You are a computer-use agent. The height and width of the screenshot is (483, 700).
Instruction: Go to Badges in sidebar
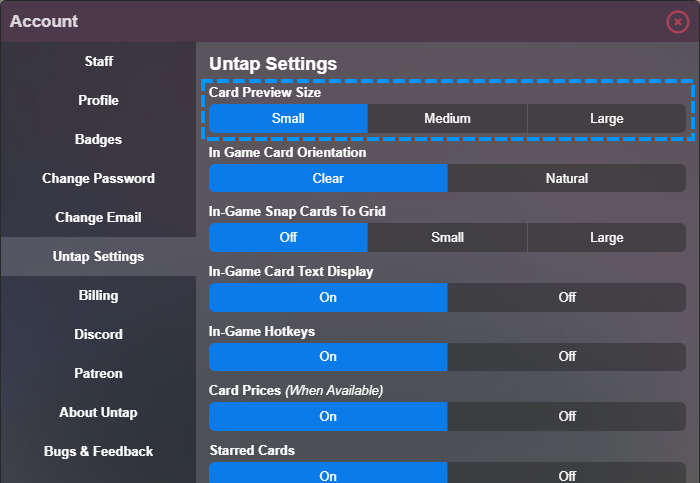point(98,139)
